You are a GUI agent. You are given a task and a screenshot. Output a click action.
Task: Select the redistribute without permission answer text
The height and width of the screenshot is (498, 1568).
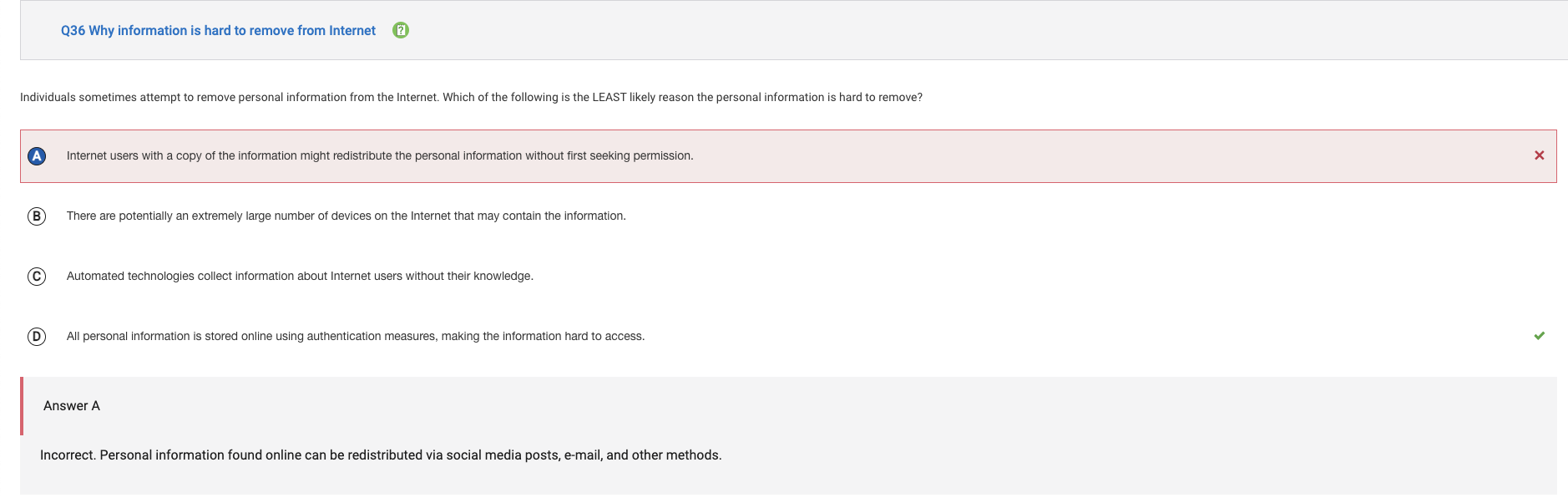pos(380,155)
